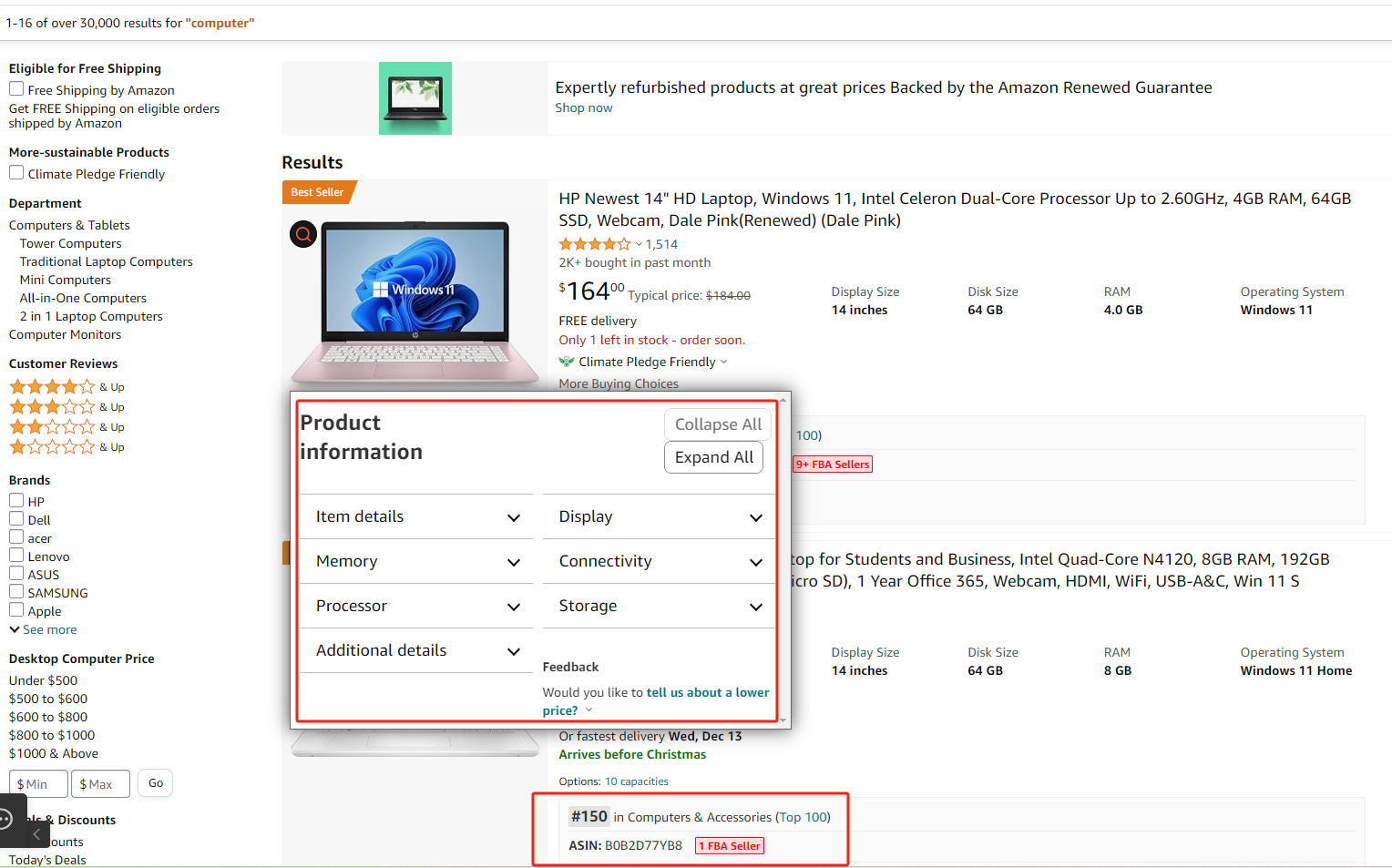Filter price $600 to $800

tap(48, 717)
